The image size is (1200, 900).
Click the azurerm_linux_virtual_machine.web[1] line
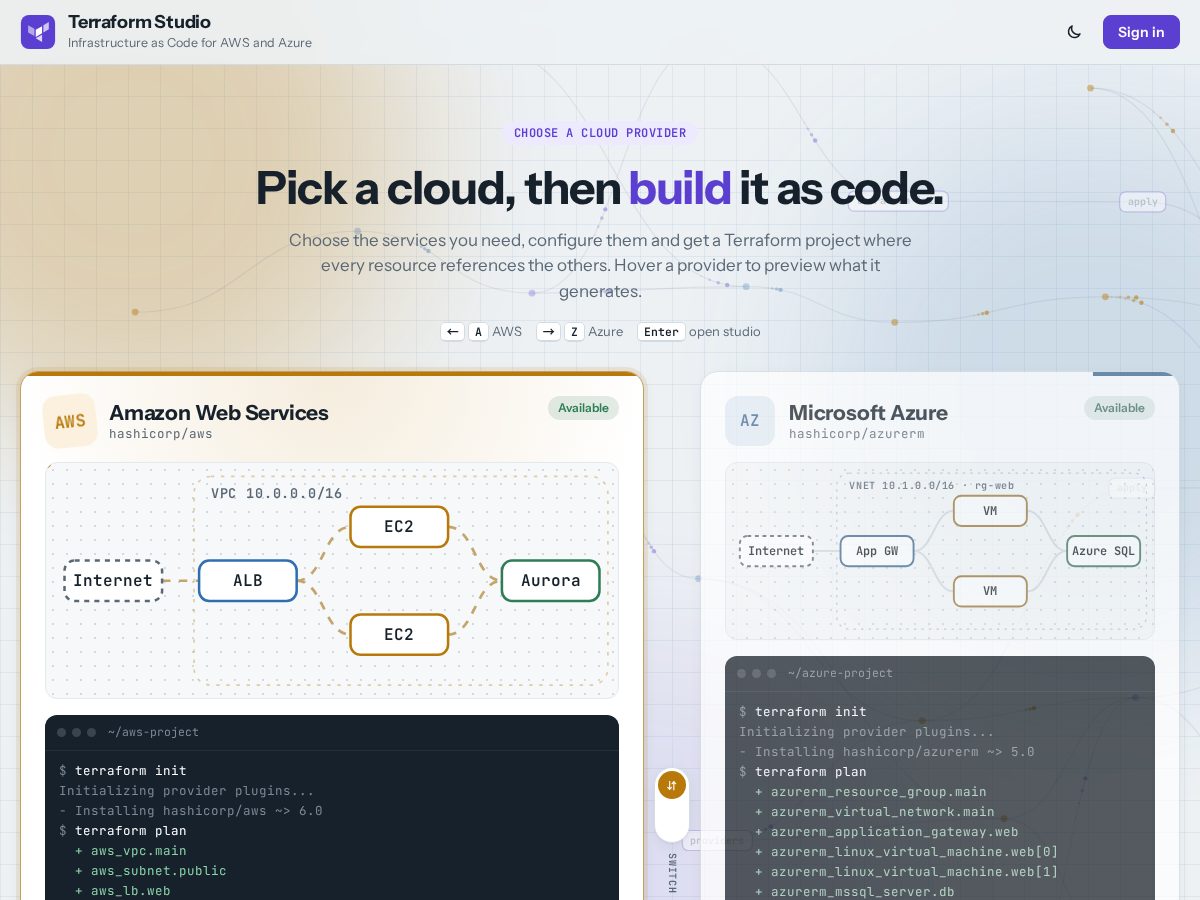[x=907, y=872]
